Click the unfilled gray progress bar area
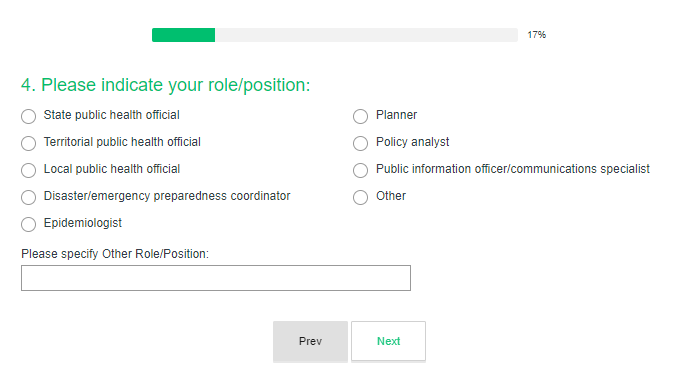 point(366,35)
